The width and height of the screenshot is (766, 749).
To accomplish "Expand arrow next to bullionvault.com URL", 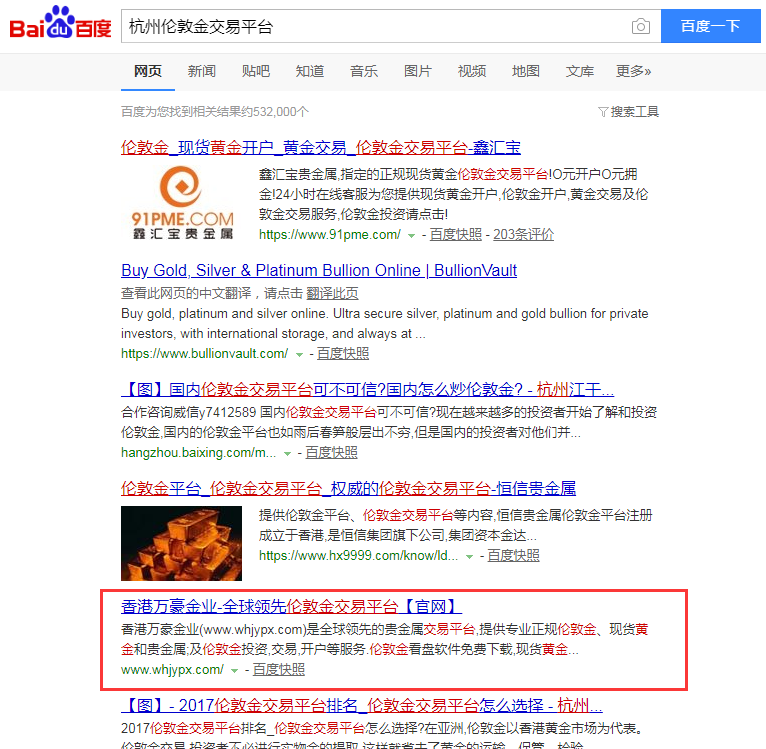I will [x=299, y=355].
